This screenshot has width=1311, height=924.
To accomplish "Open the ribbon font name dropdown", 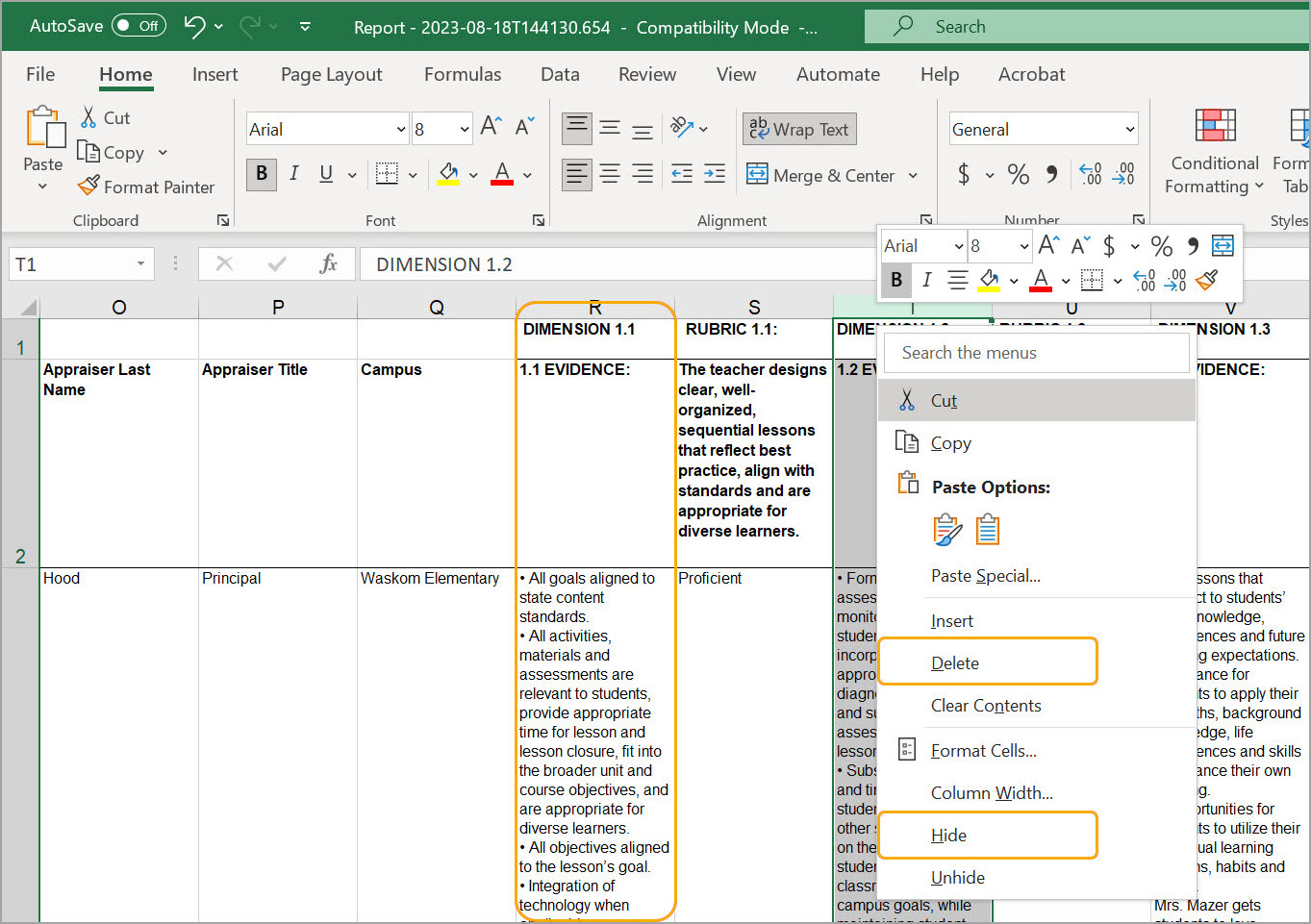I will tap(401, 129).
